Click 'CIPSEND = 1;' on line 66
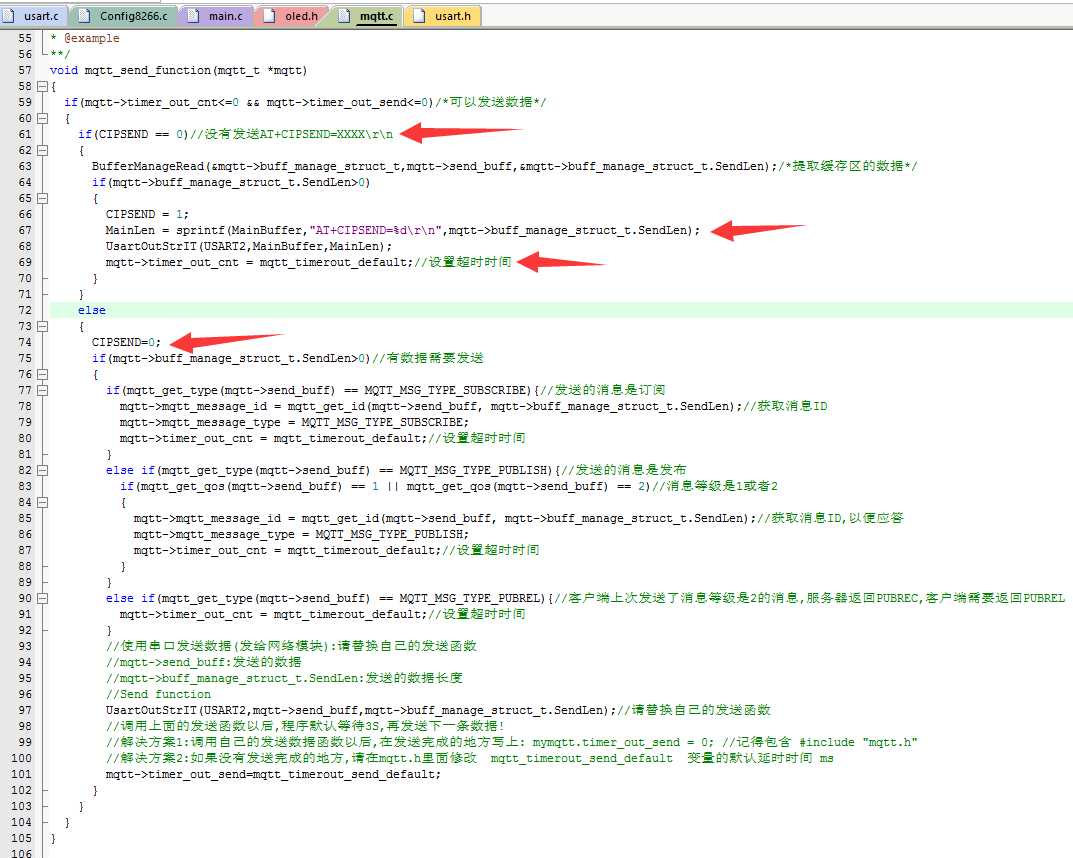 [147, 214]
